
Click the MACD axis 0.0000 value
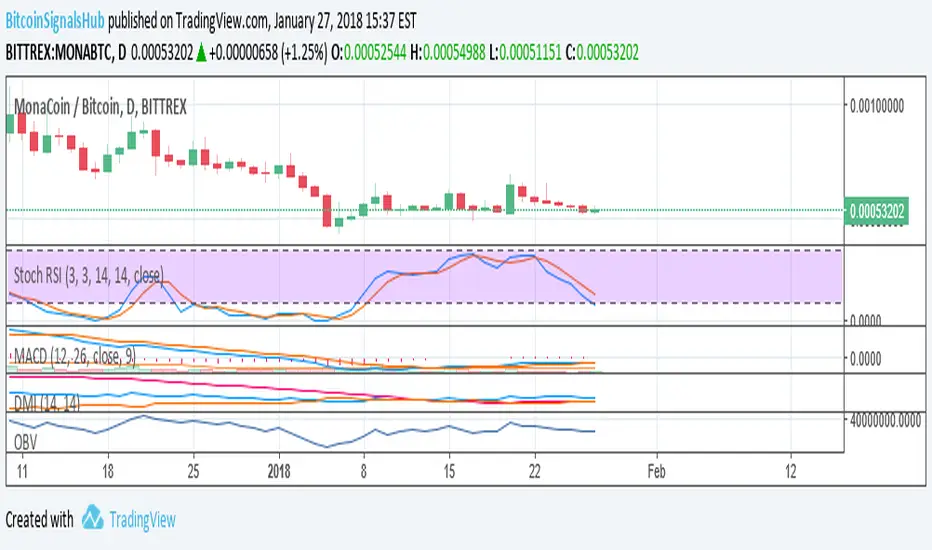(865, 359)
